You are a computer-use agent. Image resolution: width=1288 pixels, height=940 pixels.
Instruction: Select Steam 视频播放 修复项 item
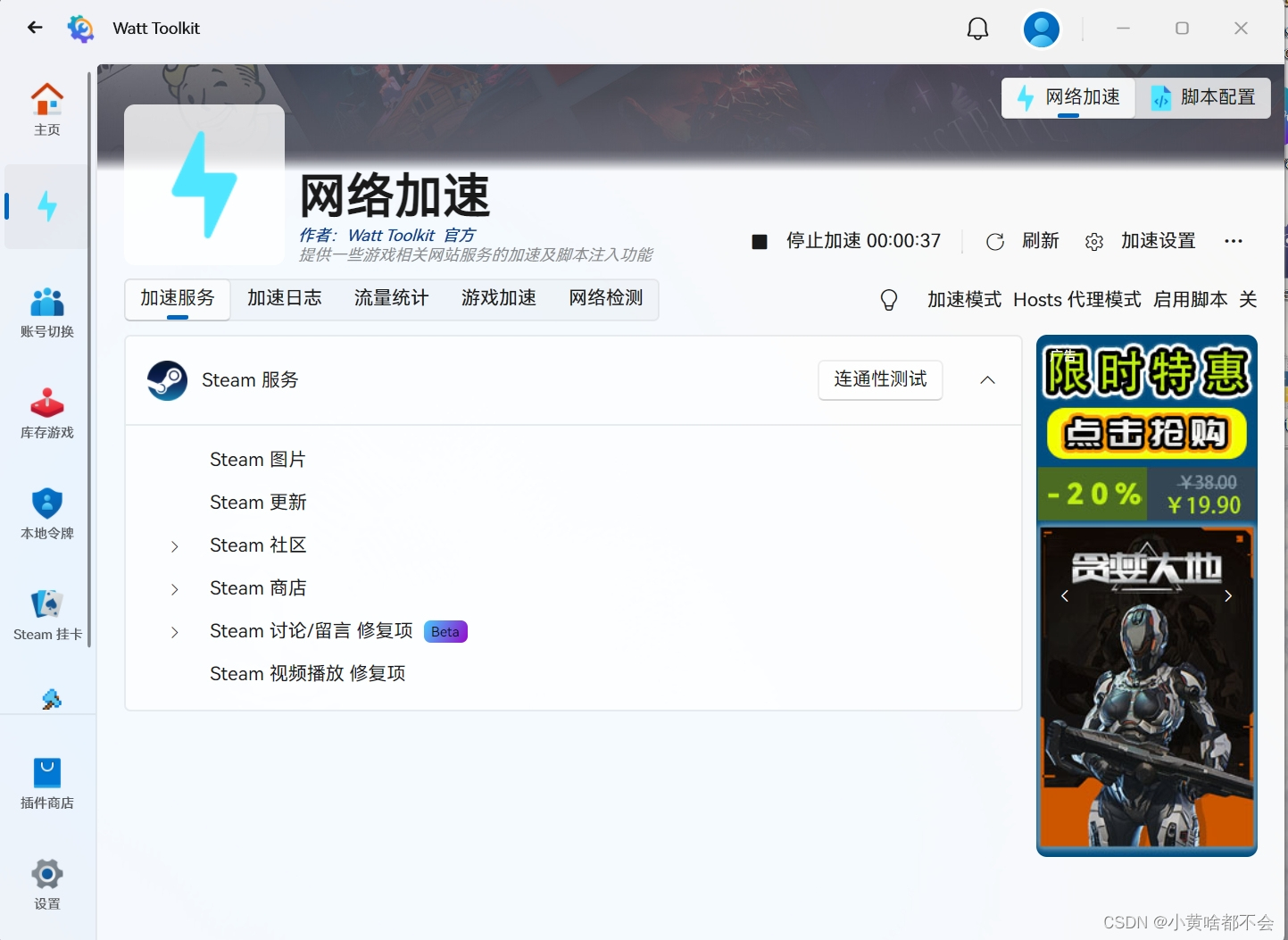(x=308, y=674)
